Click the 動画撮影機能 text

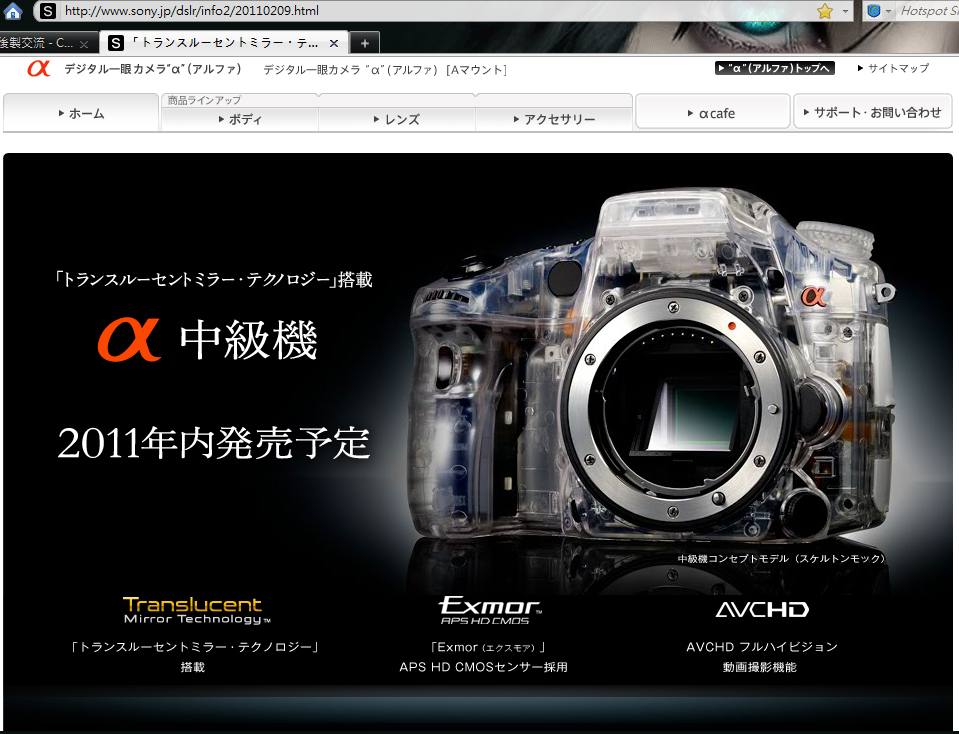pos(760,667)
